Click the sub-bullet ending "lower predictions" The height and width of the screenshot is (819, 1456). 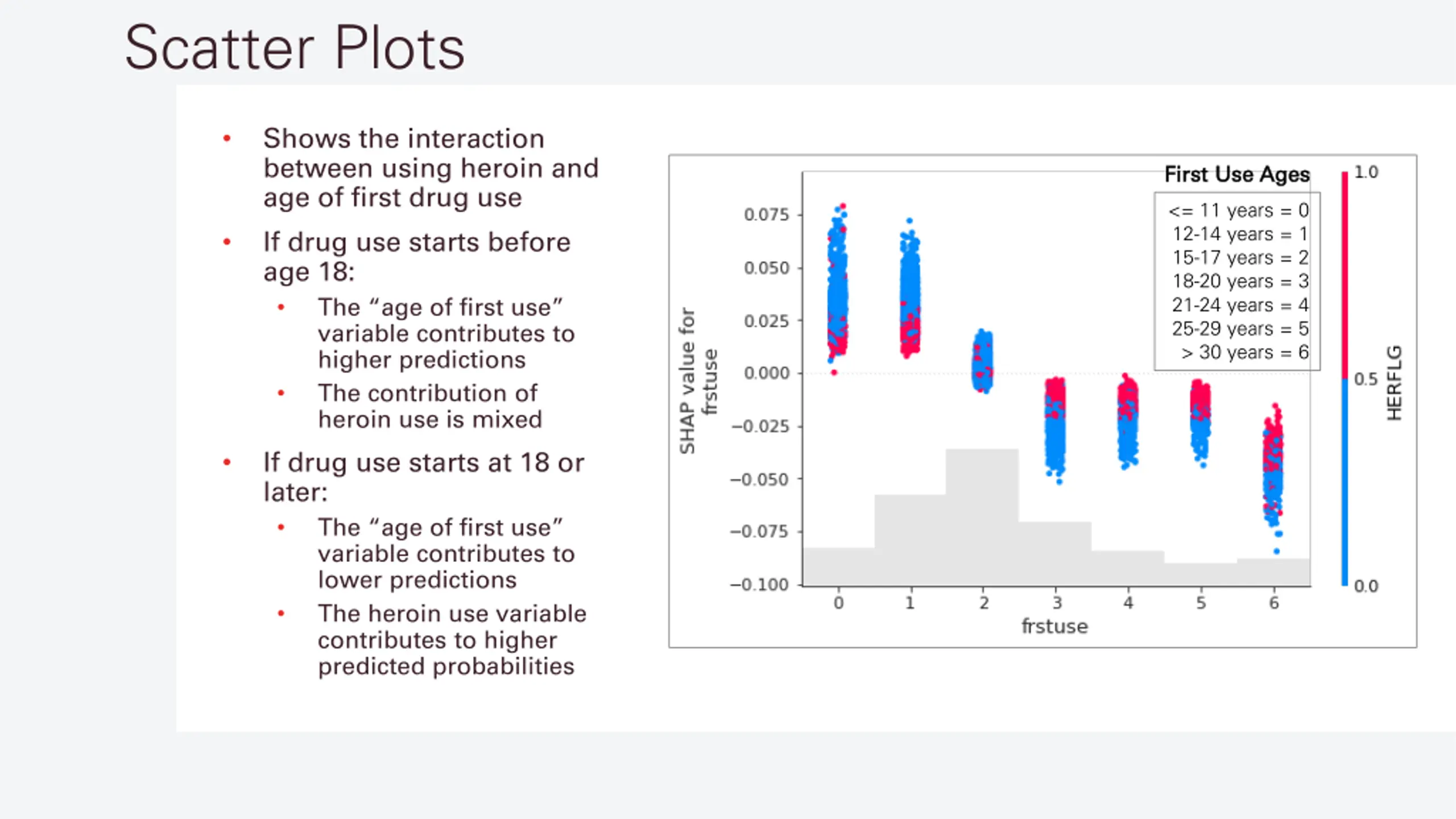click(x=446, y=553)
